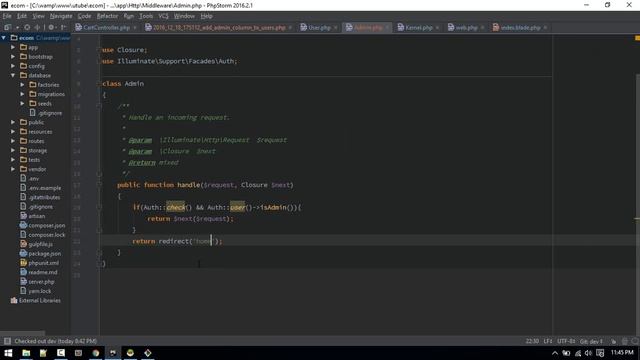Open the Refactor menu
This screenshot has height=360, width=640.
pyautogui.click(x=107, y=16)
